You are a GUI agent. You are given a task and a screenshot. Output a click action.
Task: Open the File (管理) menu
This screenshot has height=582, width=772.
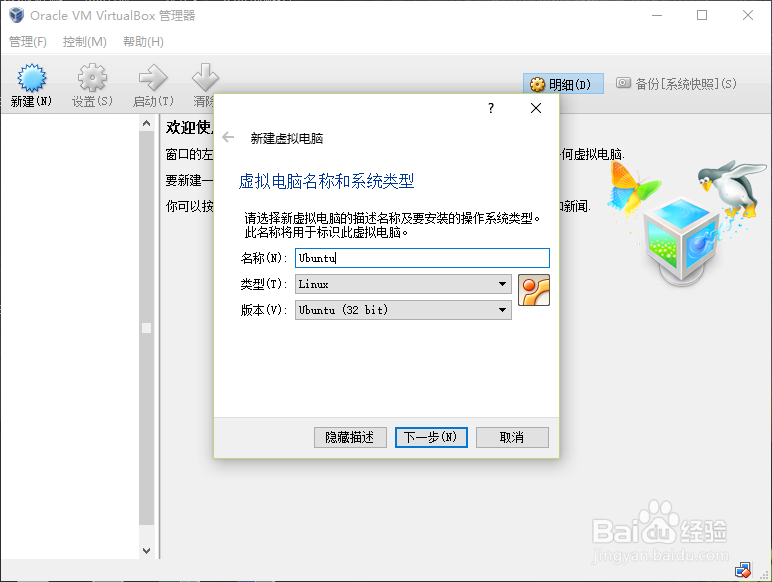click(28, 42)
